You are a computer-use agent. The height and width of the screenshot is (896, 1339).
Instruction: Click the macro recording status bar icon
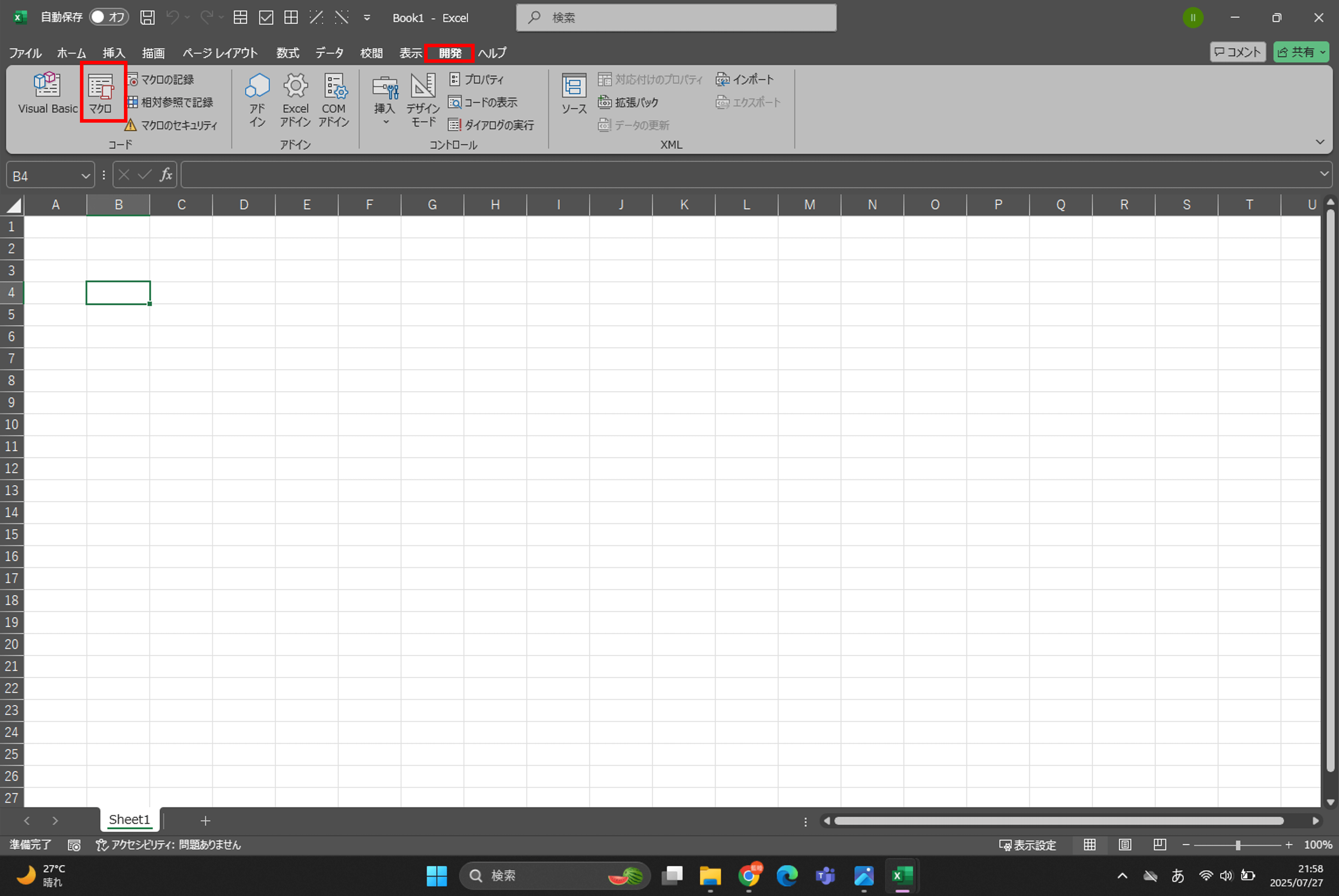pyautogui.click(x=74, y=845)
